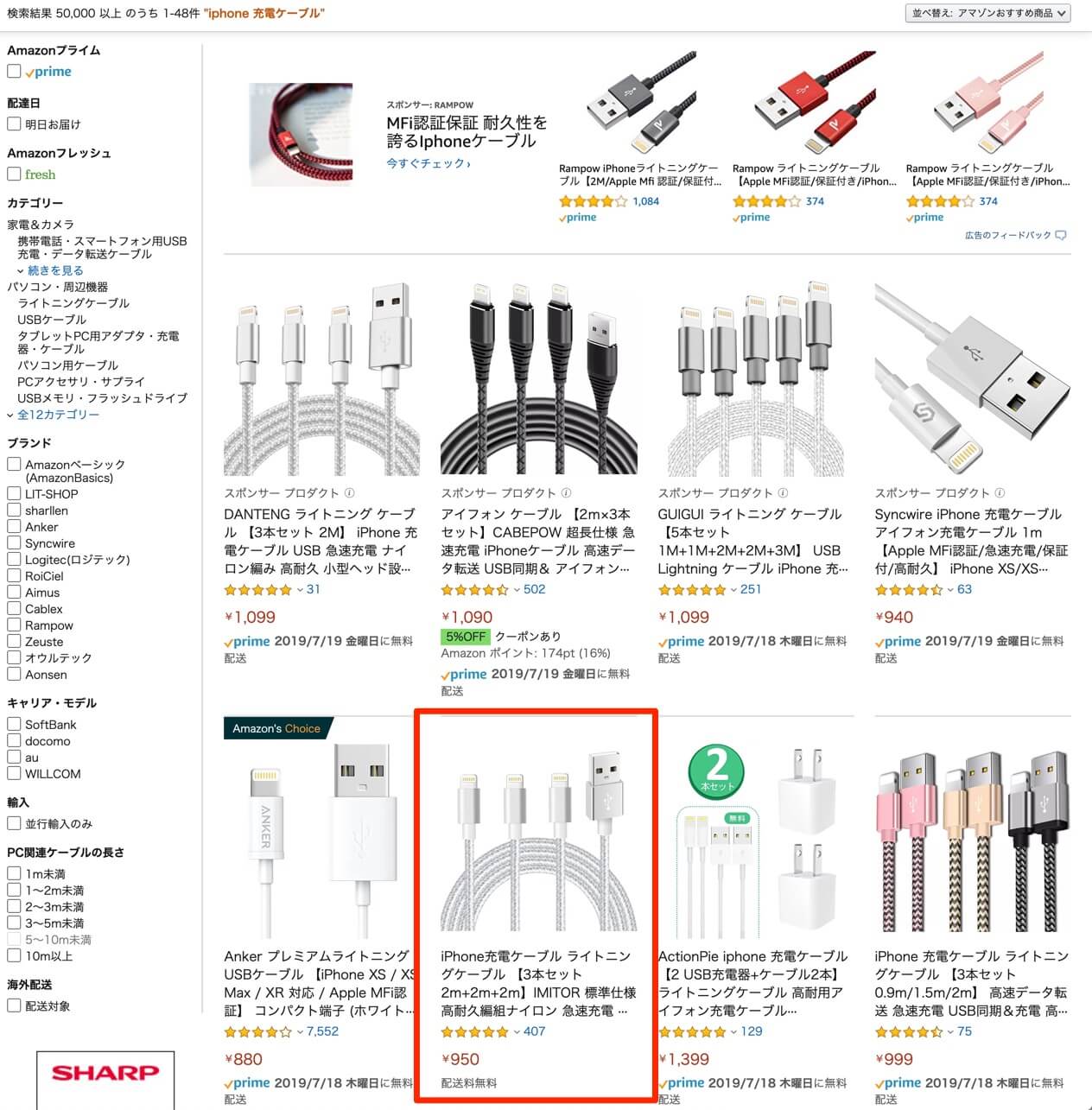Click the green 5%OFF coupon badge
This screenshot has height=1110, width=1092.
pos(465,637)
